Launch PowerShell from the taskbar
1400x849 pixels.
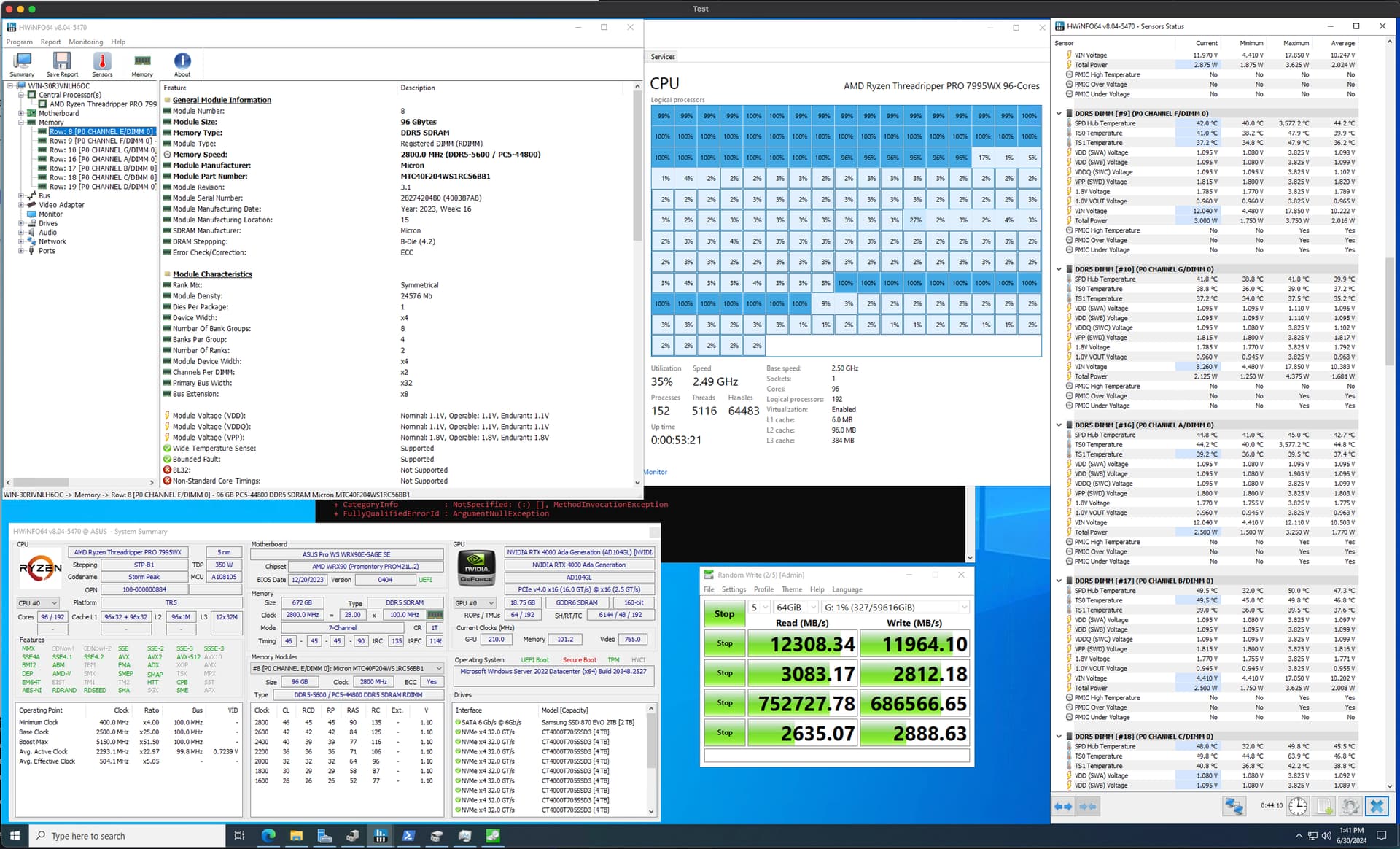point(408,836)
